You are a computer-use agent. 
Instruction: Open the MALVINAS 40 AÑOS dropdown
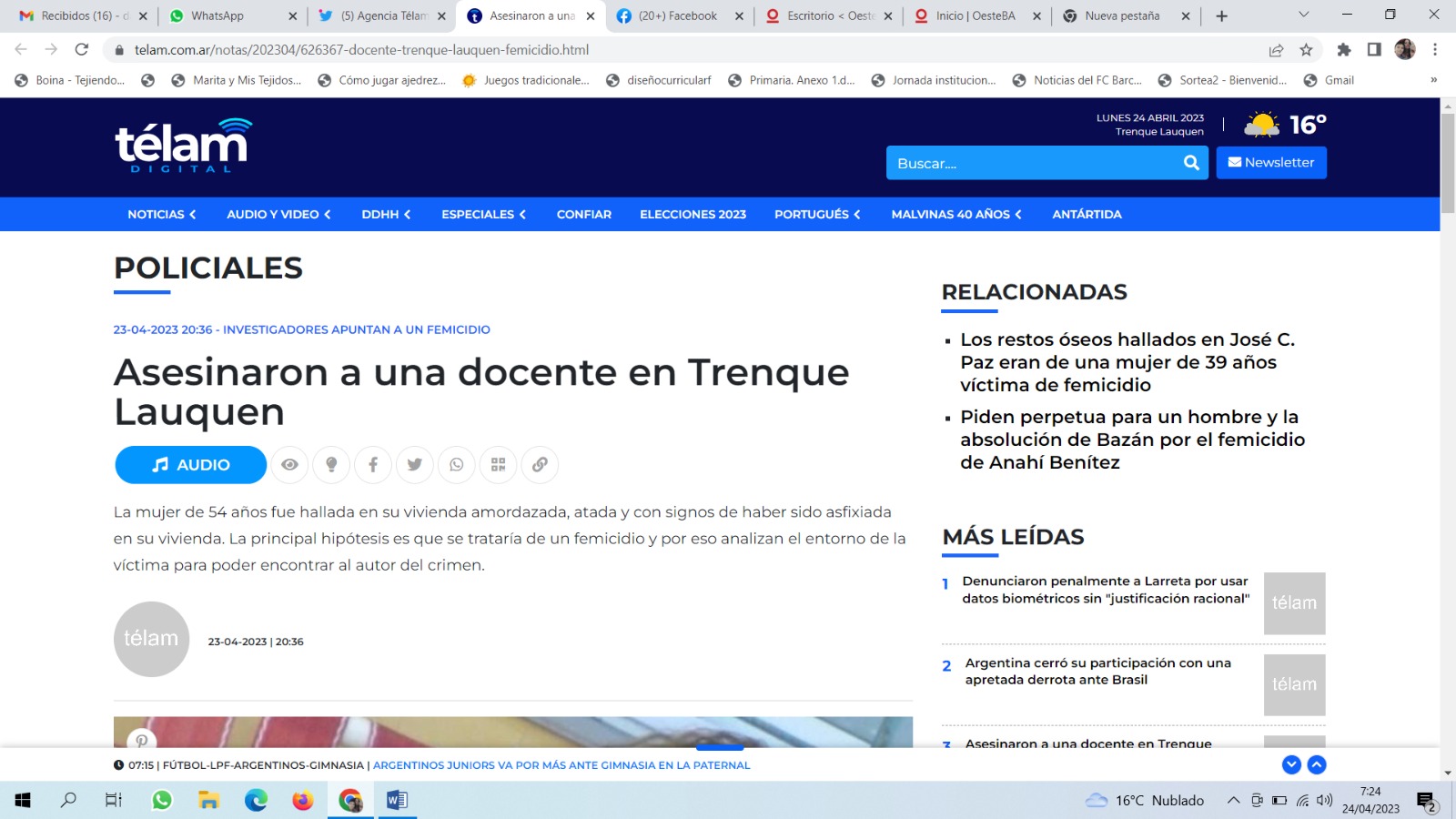(x=955, y=215)
